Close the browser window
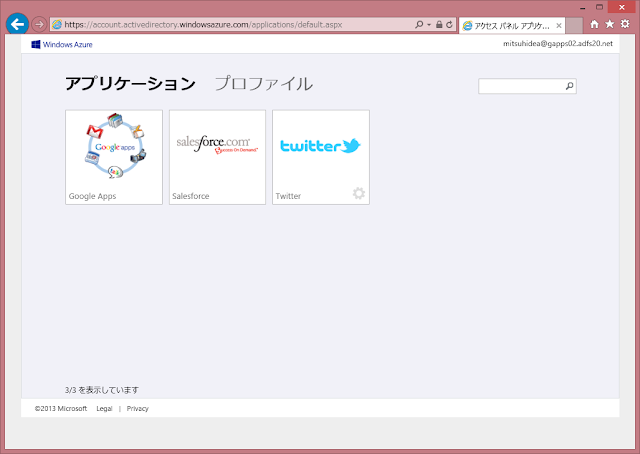This screenshot has width=640, height=454. click(622, 7)
